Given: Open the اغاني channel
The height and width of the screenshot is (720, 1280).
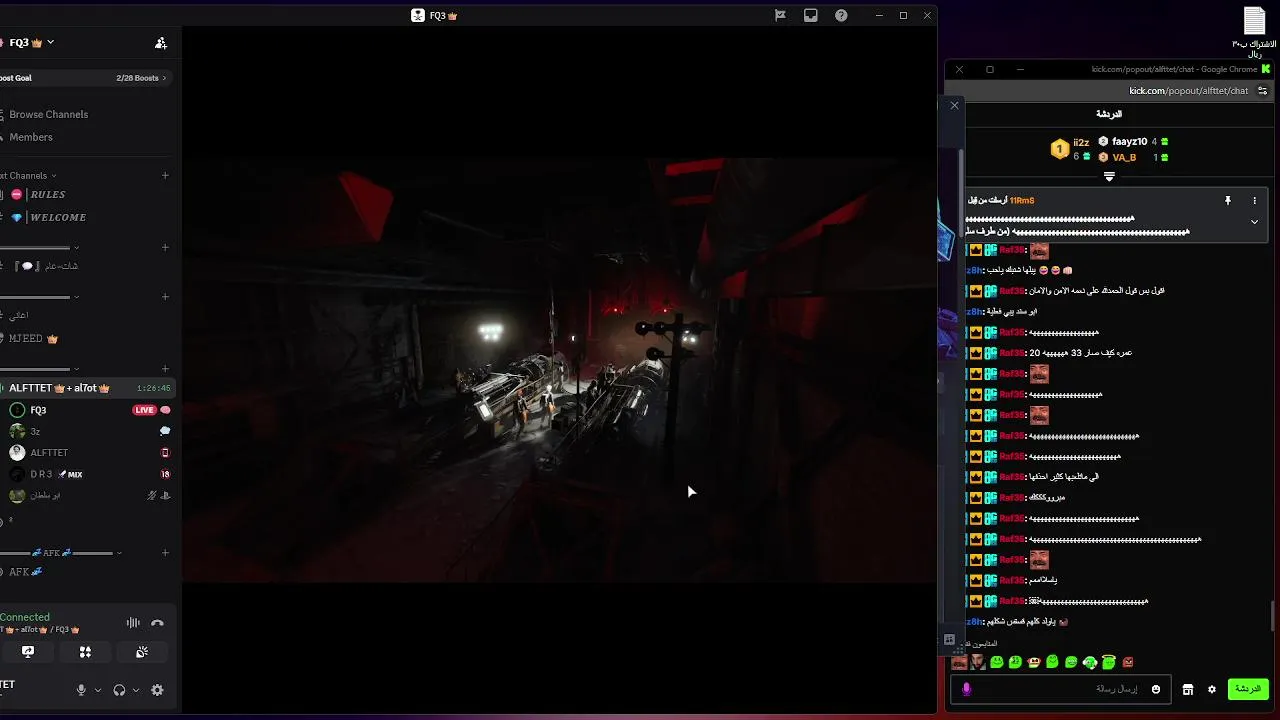Looking at the screenshot, I should pyautogui.click(x=18, y=315).
